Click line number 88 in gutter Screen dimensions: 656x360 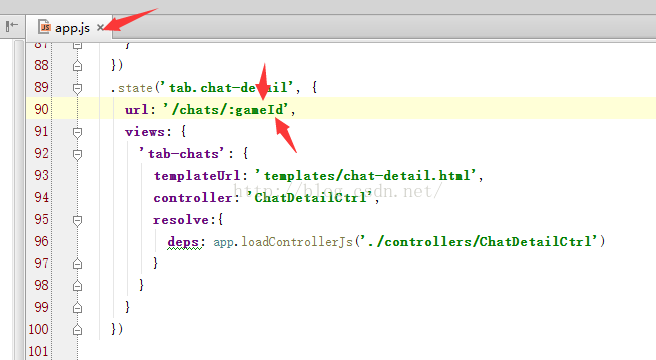pyautogui.click(x=41, y=65)
